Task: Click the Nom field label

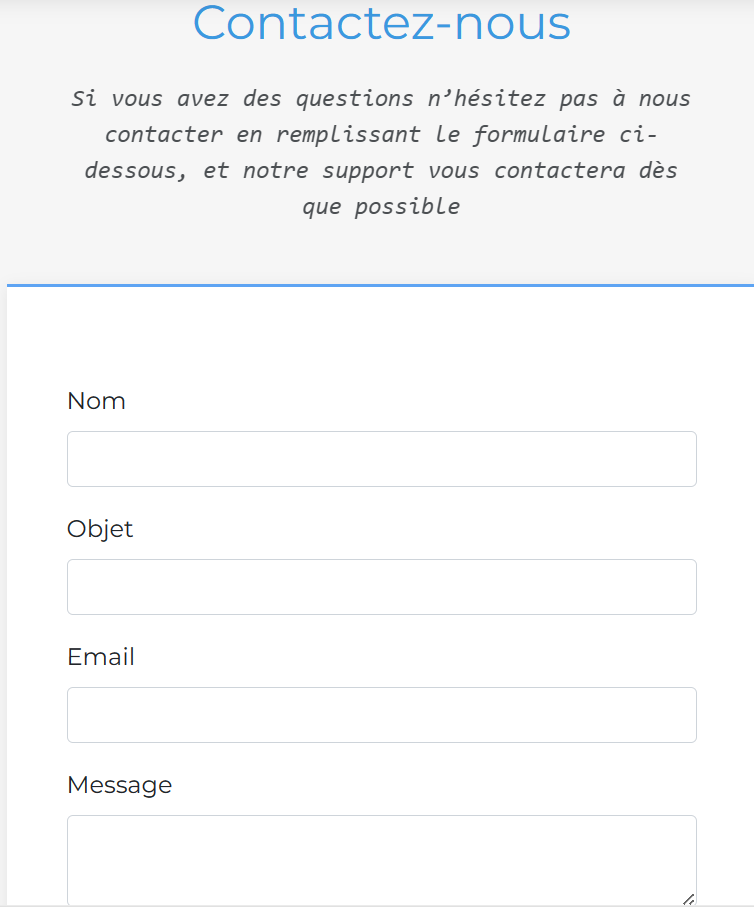Action: tap(96, 400)
